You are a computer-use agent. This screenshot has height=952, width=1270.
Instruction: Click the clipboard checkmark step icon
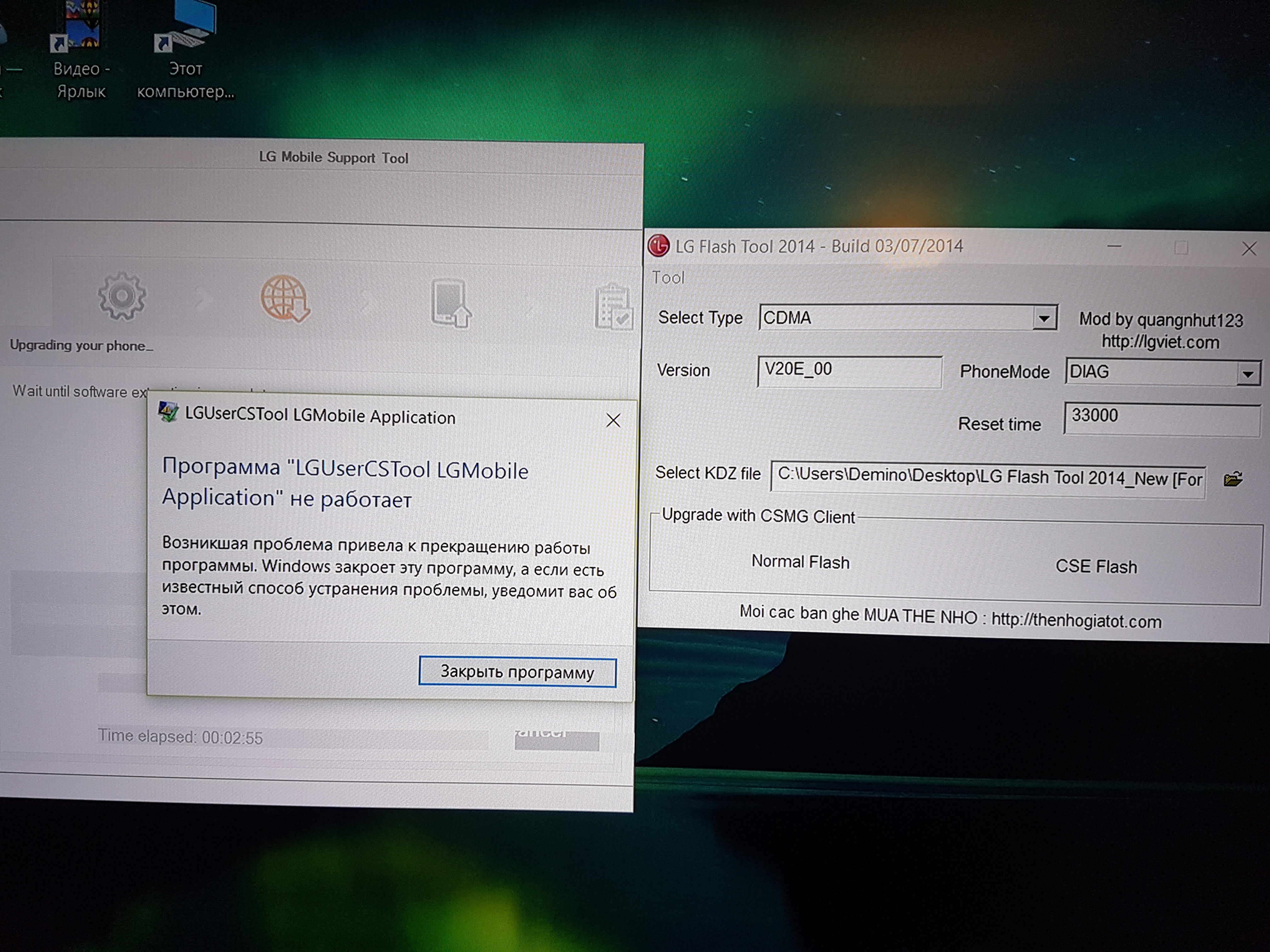pyautogui.click(x=614, y=307)
